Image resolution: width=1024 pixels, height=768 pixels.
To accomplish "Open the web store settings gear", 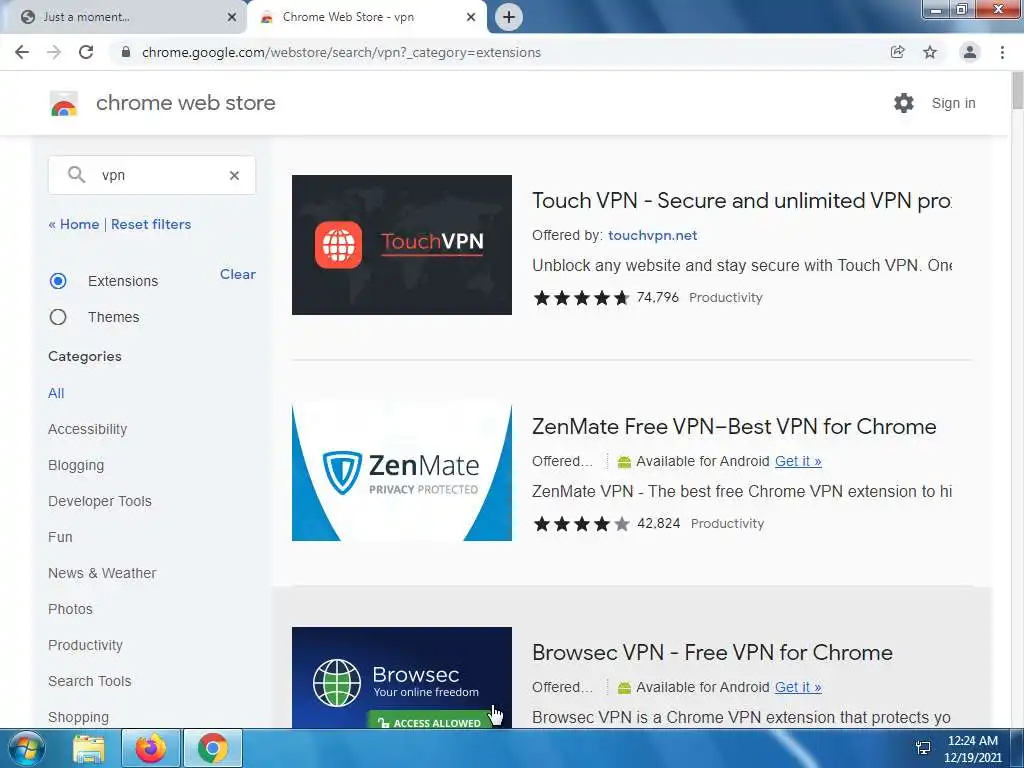I will [904, 103].
